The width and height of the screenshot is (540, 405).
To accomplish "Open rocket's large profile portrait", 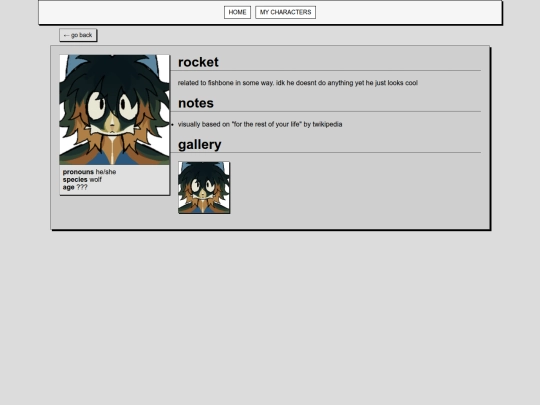I will (x=114, y=110).
